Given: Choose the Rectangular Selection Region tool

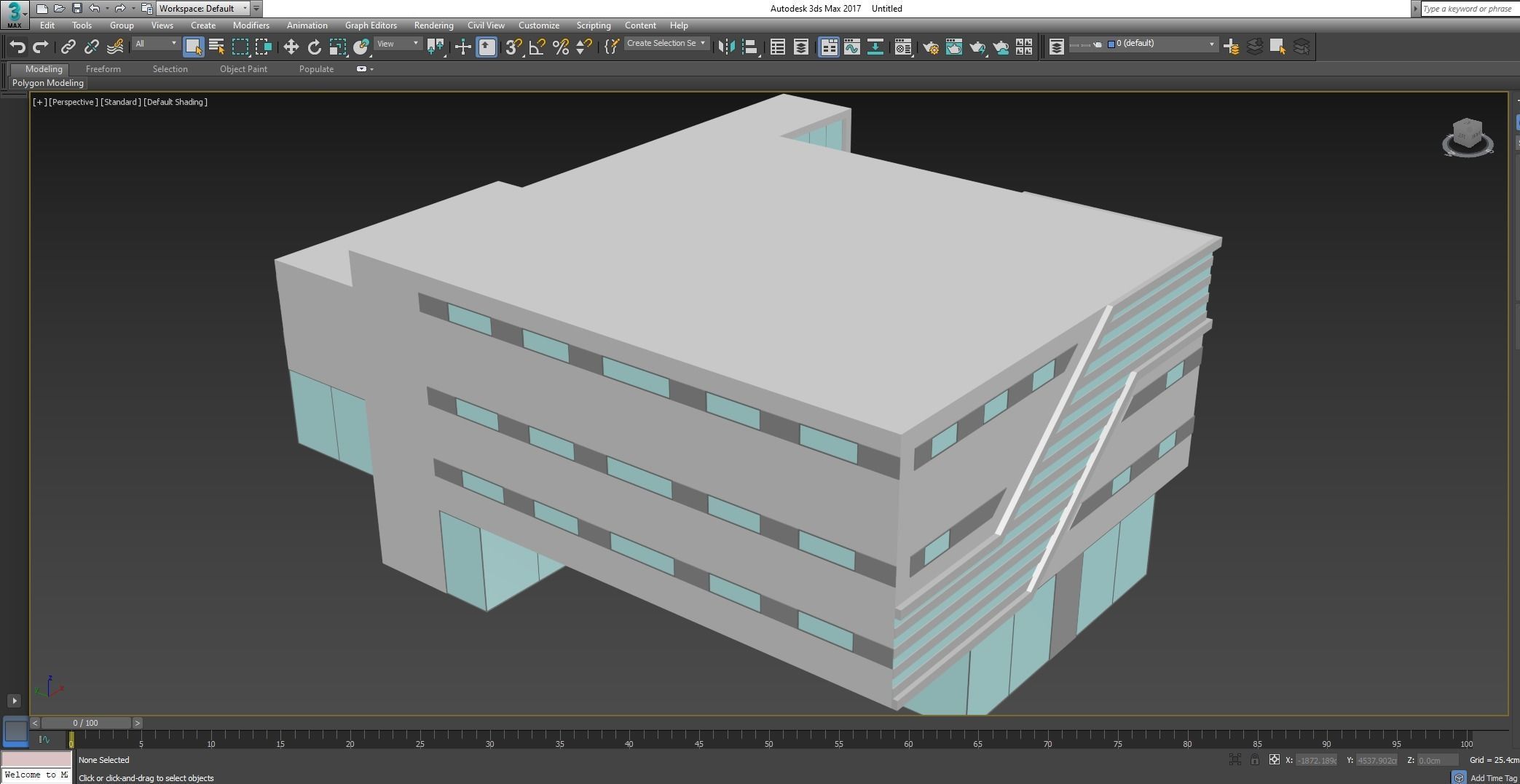Looking at the screenshot, I should coord(240,47).
